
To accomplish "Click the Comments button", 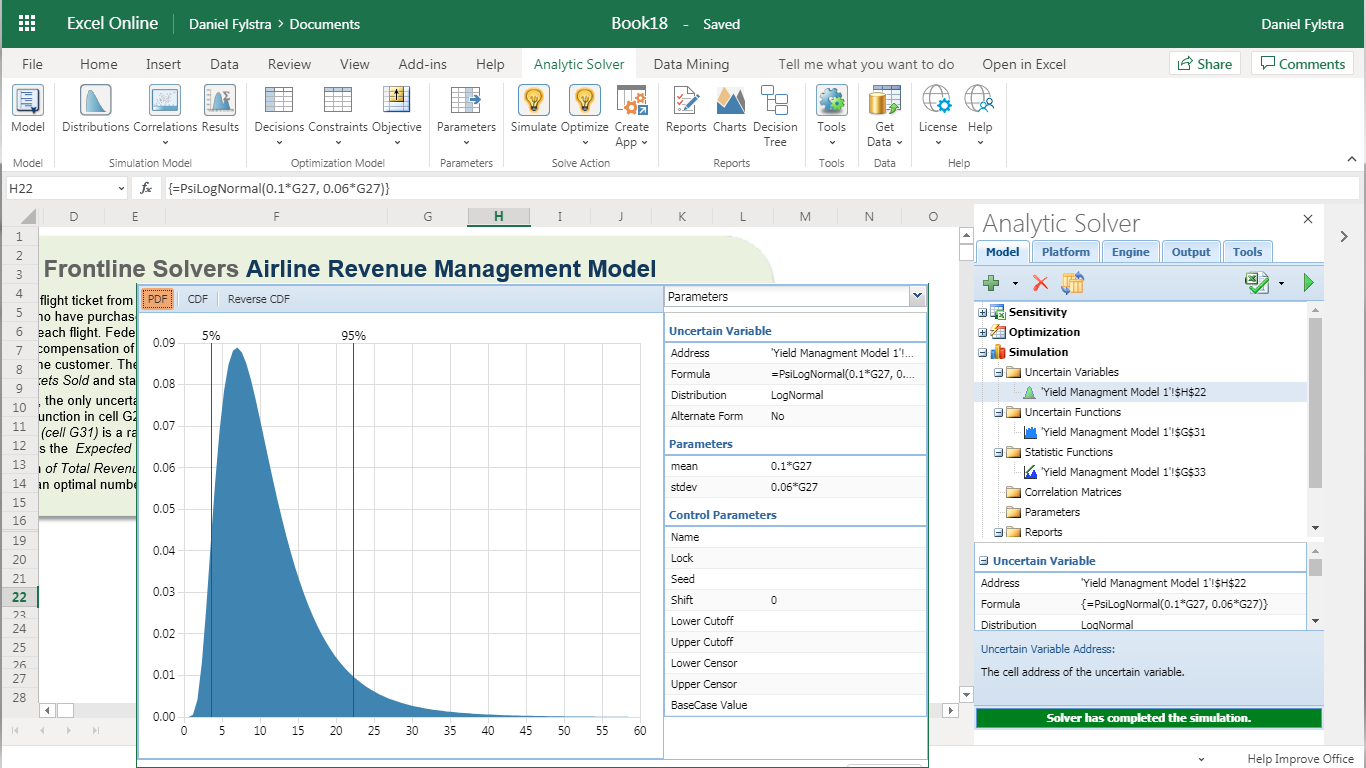I will pyautogui.click(x=1301, y=64).
